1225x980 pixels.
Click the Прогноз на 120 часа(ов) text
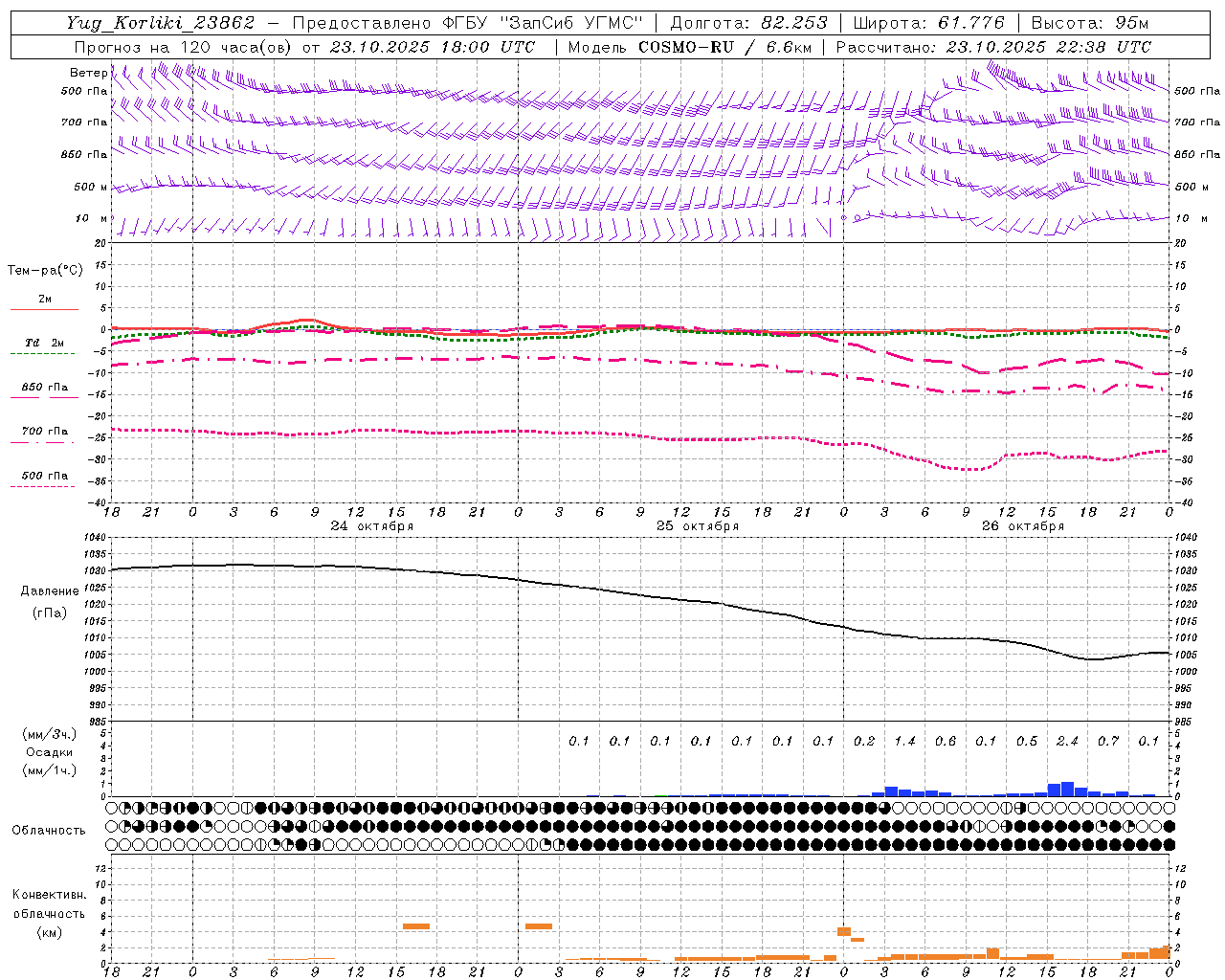[x=184, y=47]
